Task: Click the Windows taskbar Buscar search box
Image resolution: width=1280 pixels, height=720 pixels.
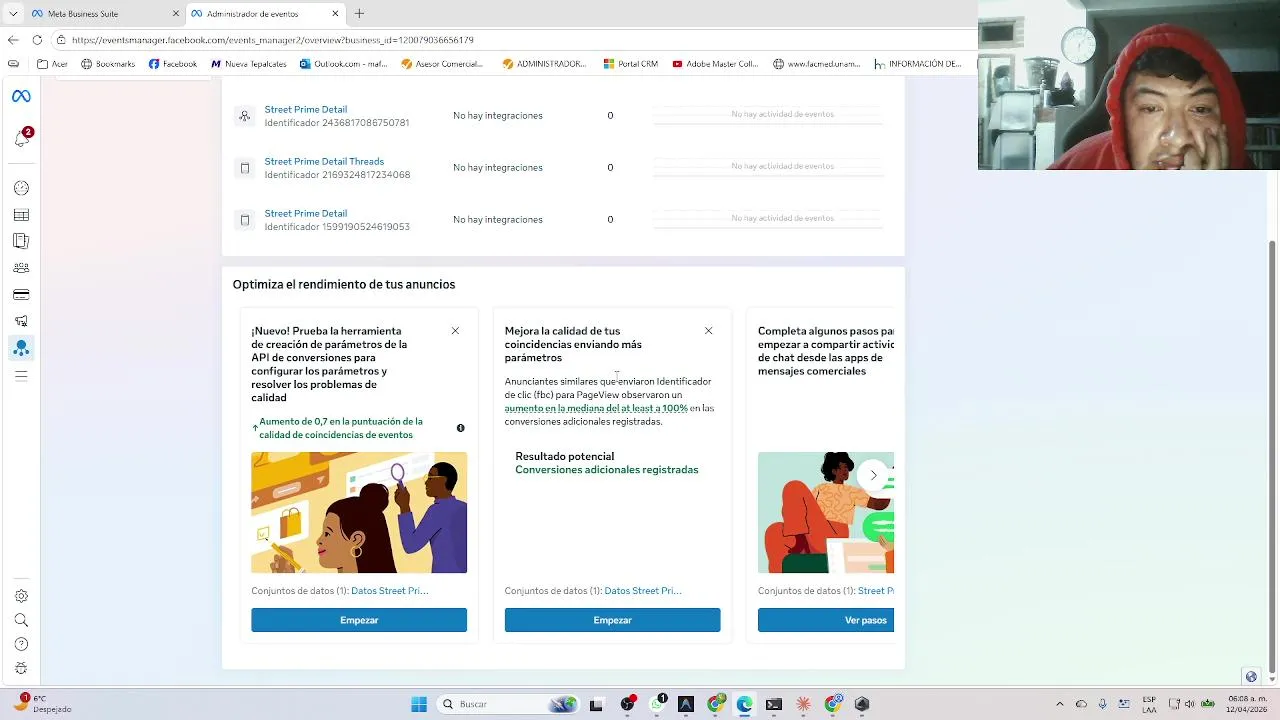Action: click(509, 704)
